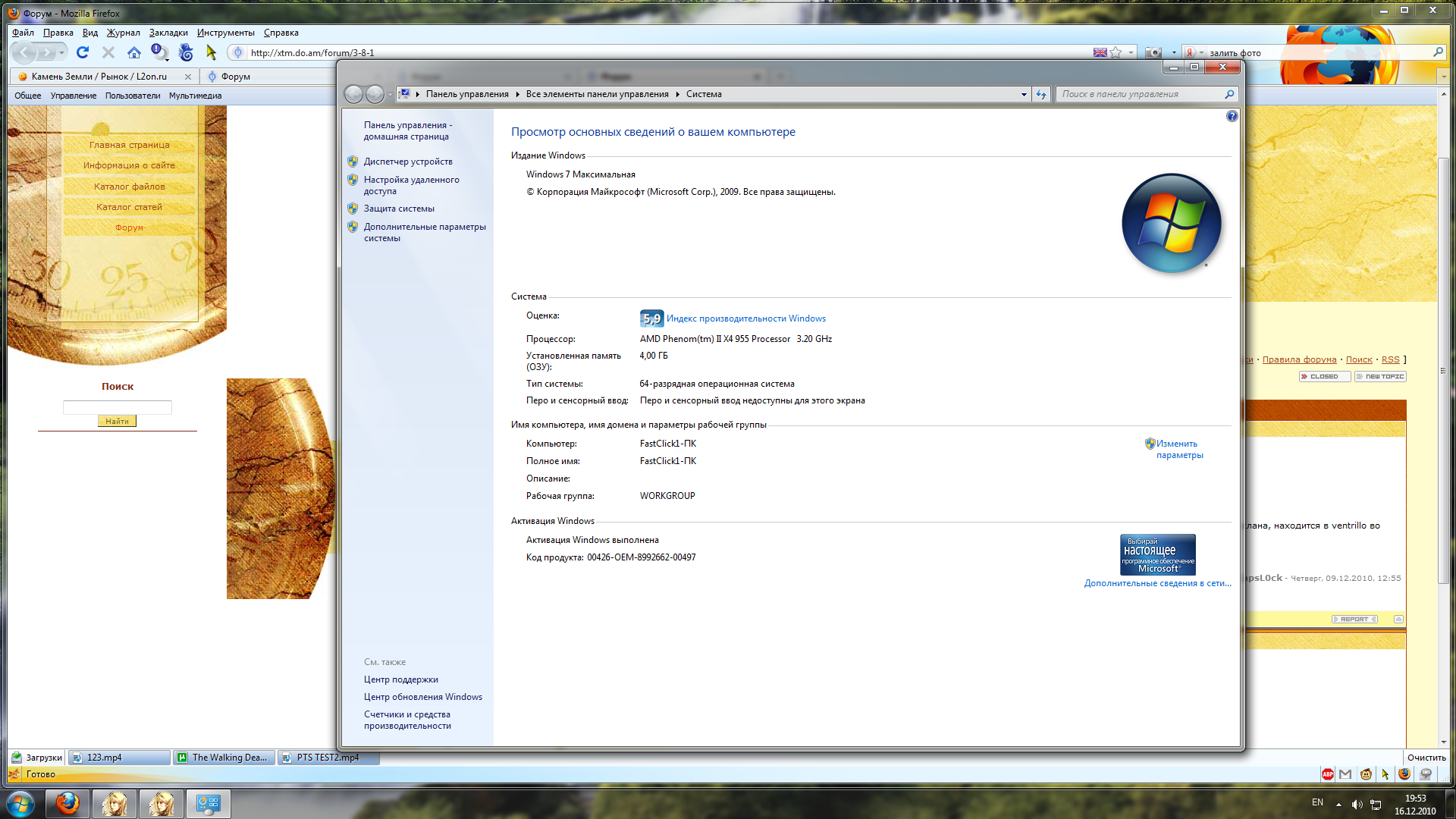Open the System help question mark icon
Viewport: 1456px width, 819px height.
(x=1232, y=116)
